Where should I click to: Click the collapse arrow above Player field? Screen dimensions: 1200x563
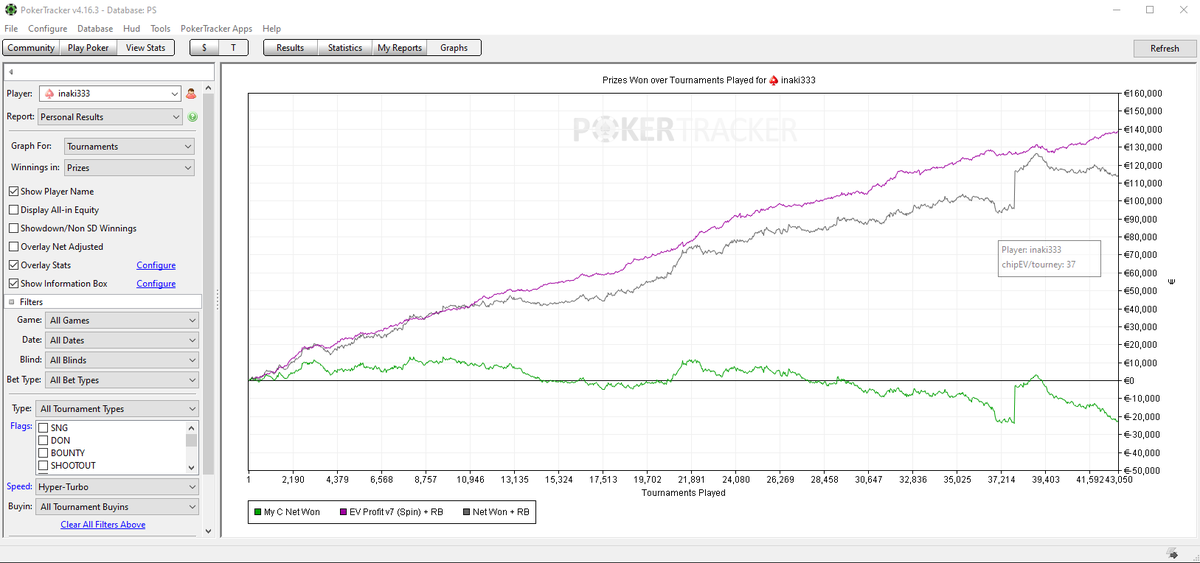pos(9,73)
